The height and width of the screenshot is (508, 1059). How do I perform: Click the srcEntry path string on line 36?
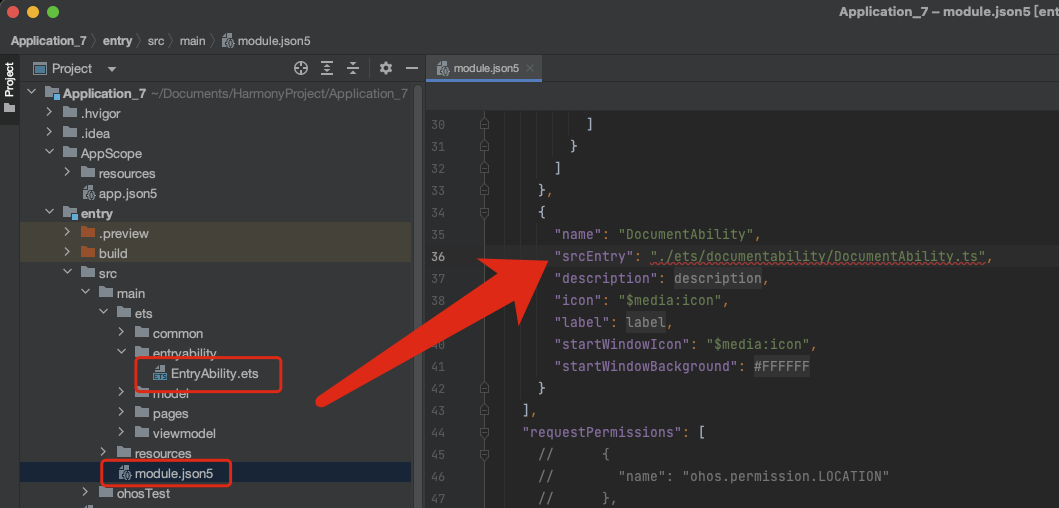(819, 256)
